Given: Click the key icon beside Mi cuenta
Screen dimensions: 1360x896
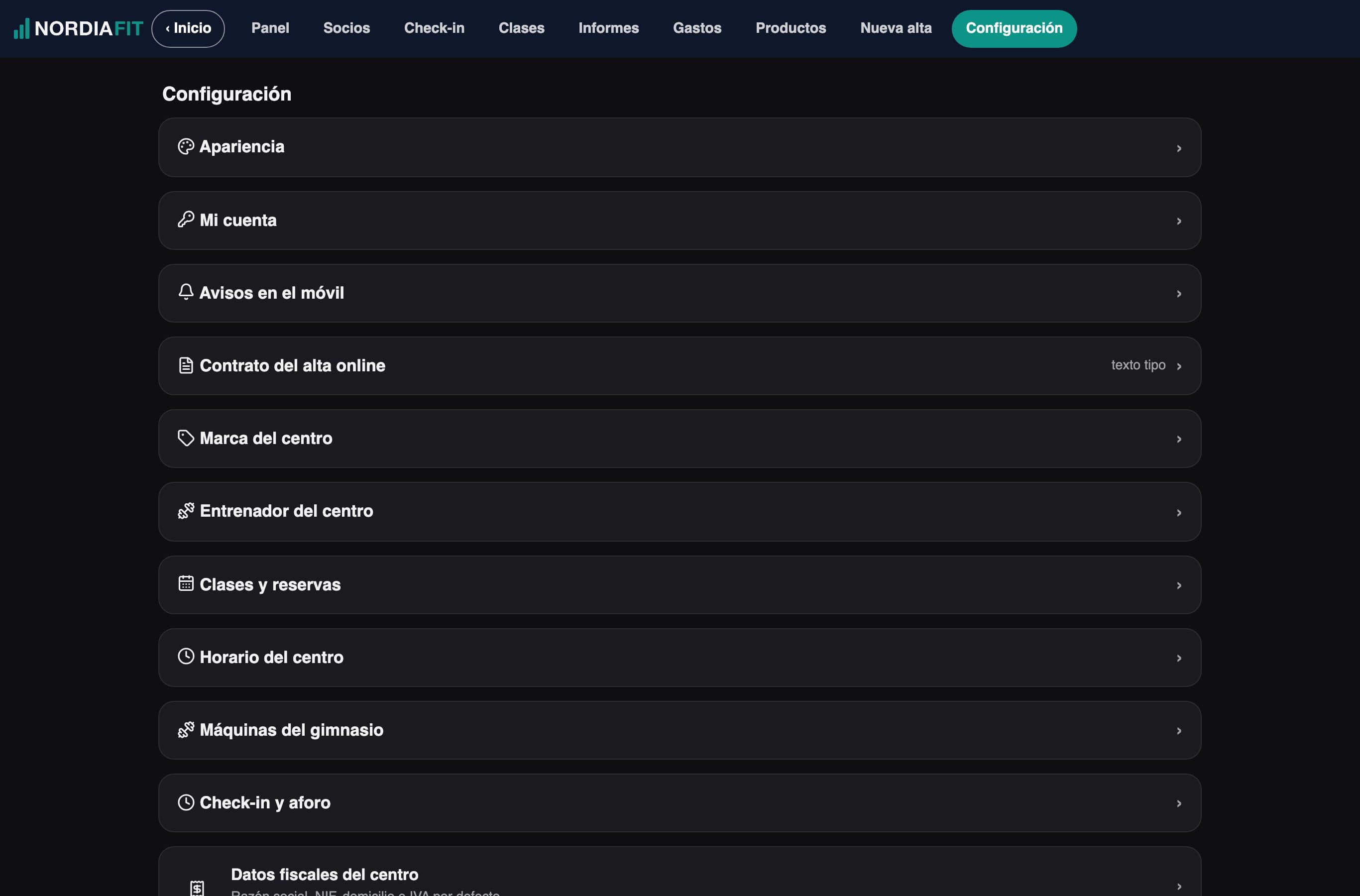Looking at the screenshot, I should 186,220.
